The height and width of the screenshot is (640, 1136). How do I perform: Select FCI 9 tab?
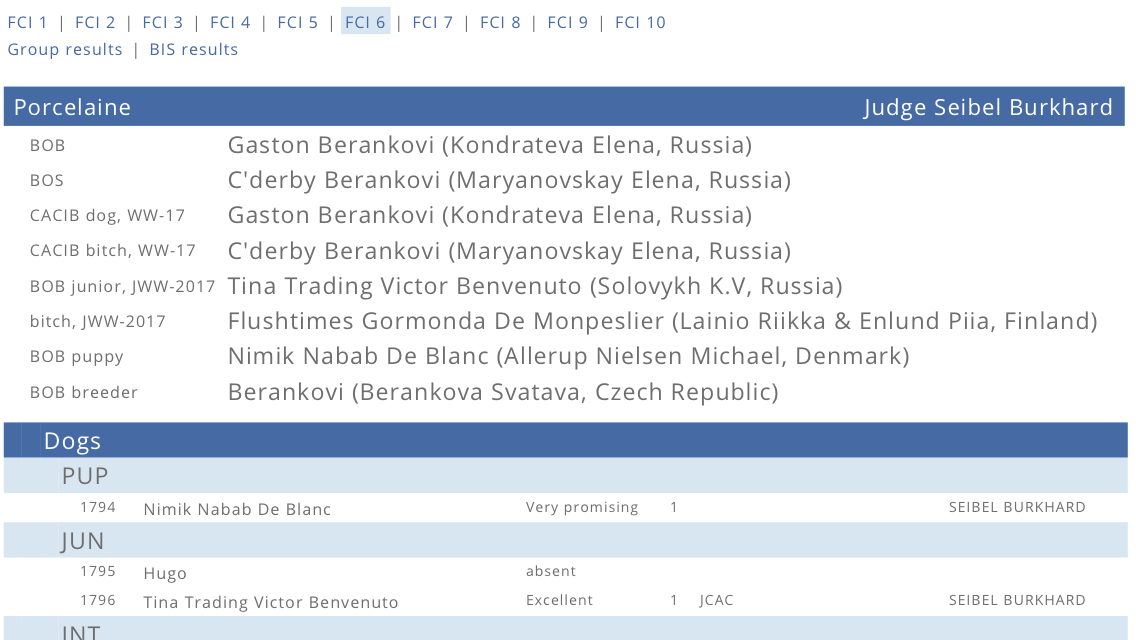[x=568, y=22]
